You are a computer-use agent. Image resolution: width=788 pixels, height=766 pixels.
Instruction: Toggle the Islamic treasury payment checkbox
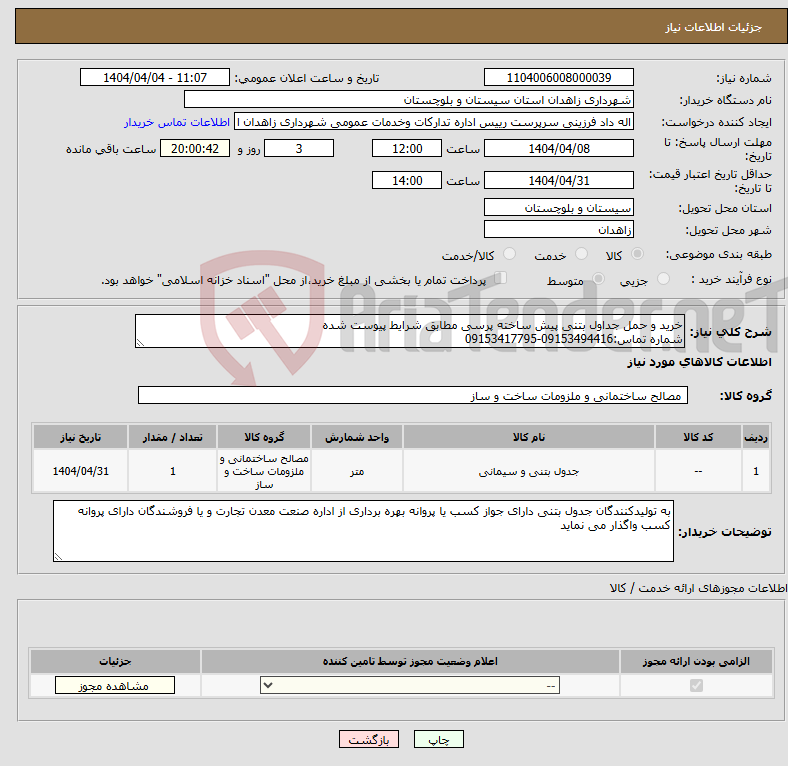(x=501, y=278)
